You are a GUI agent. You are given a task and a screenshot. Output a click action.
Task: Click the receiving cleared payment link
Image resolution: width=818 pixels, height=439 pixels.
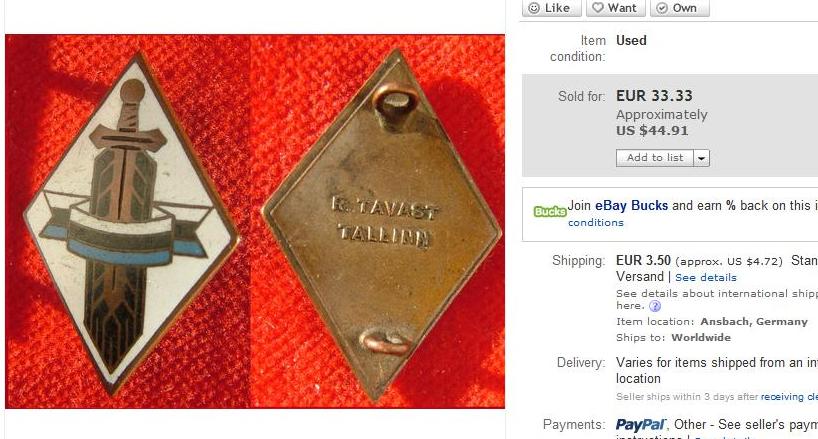pyautogui.click(x=789, y=397)
